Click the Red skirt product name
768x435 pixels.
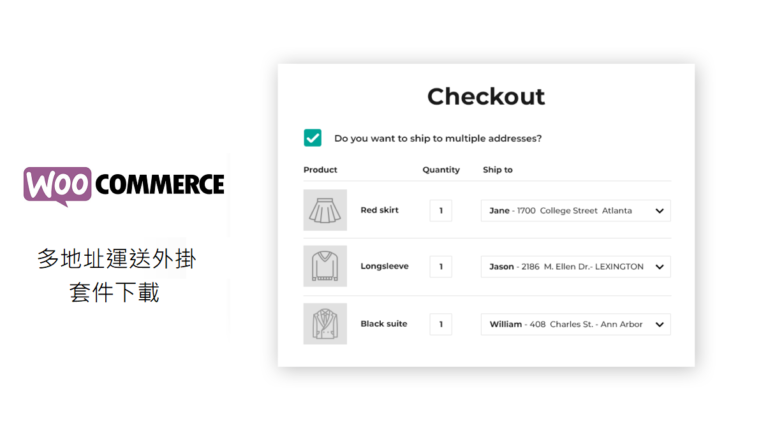pyautogui.click(x=379, y=210)
